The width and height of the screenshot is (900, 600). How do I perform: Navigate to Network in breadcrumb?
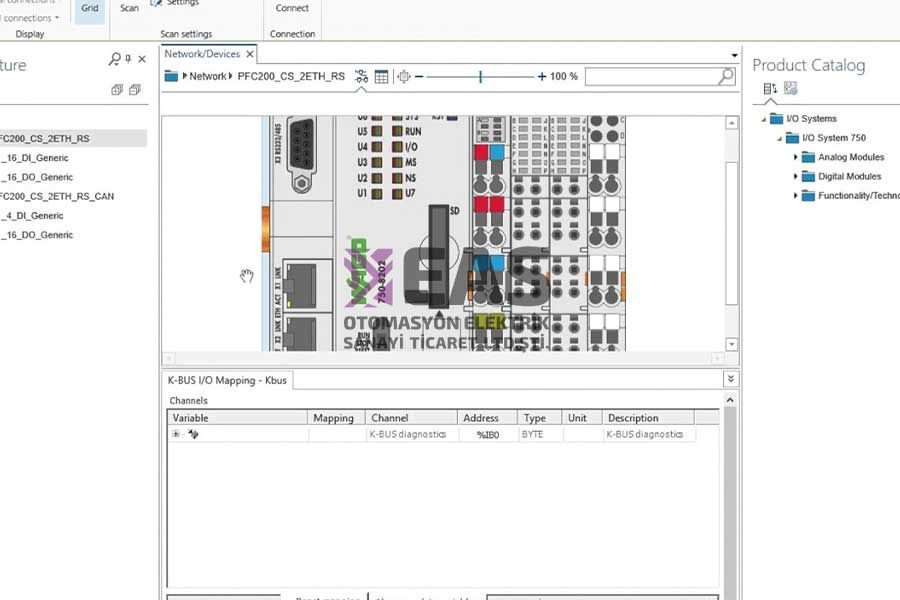click(x=208, y=76)
